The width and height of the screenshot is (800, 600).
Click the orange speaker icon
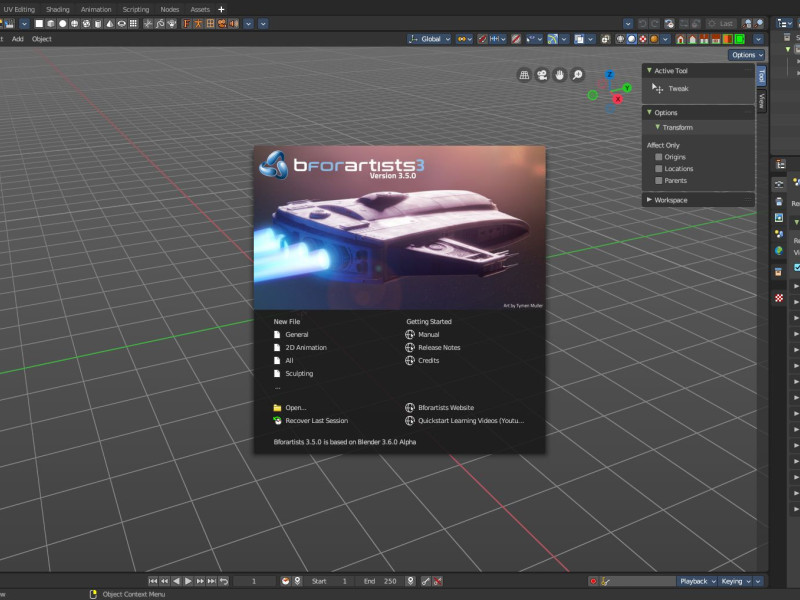click(x=234, y=23)
